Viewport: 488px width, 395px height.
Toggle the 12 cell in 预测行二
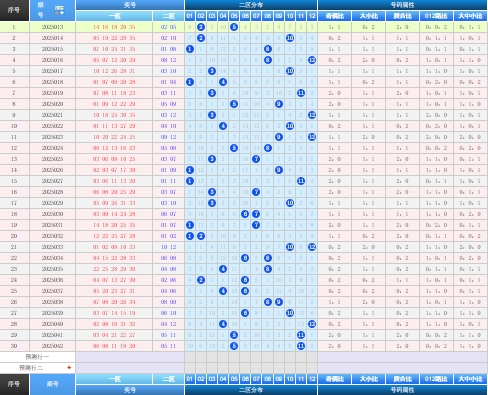[x=312, y=368]
